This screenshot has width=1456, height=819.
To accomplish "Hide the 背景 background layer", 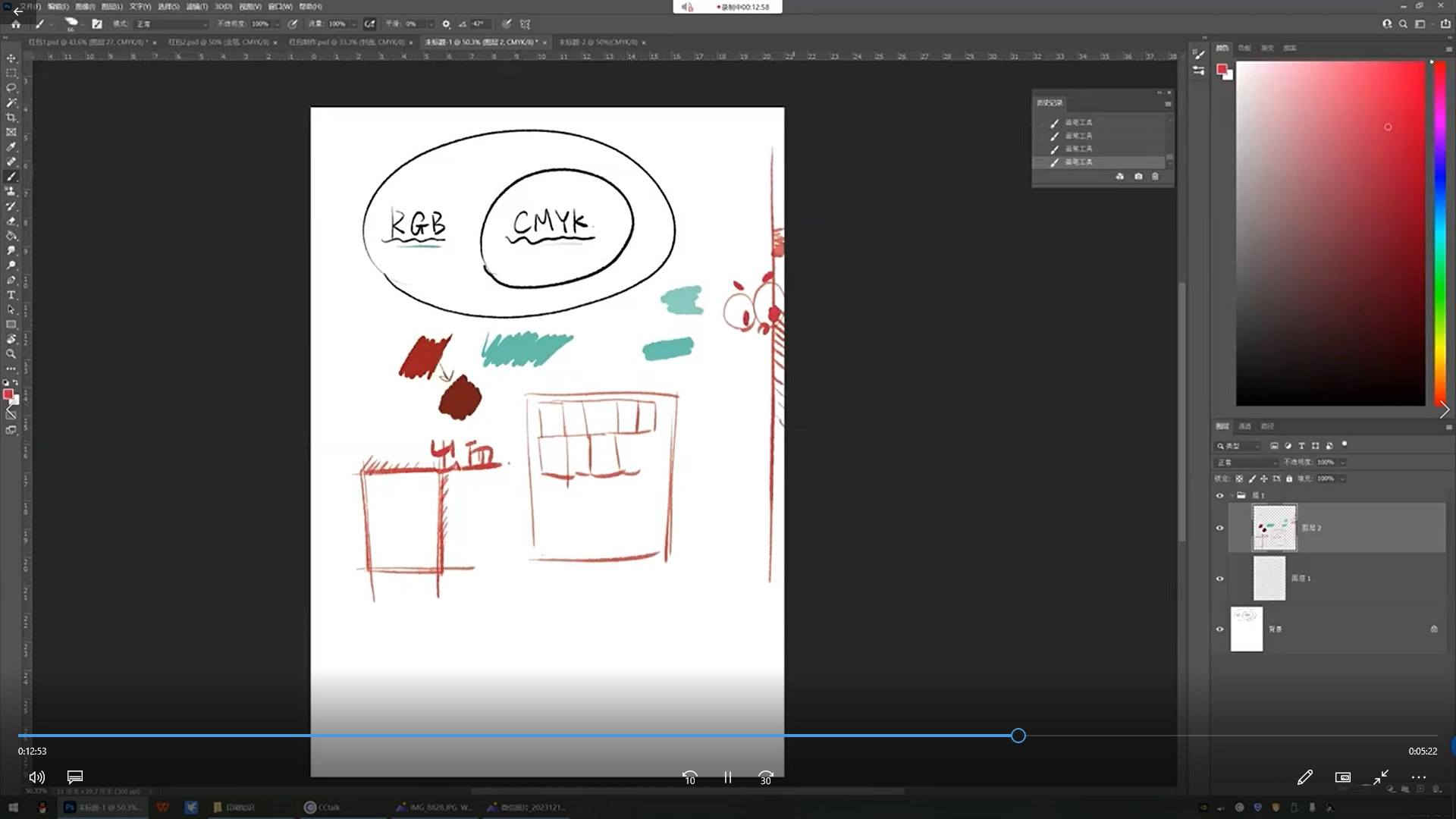I will (x=1219, y=629).
